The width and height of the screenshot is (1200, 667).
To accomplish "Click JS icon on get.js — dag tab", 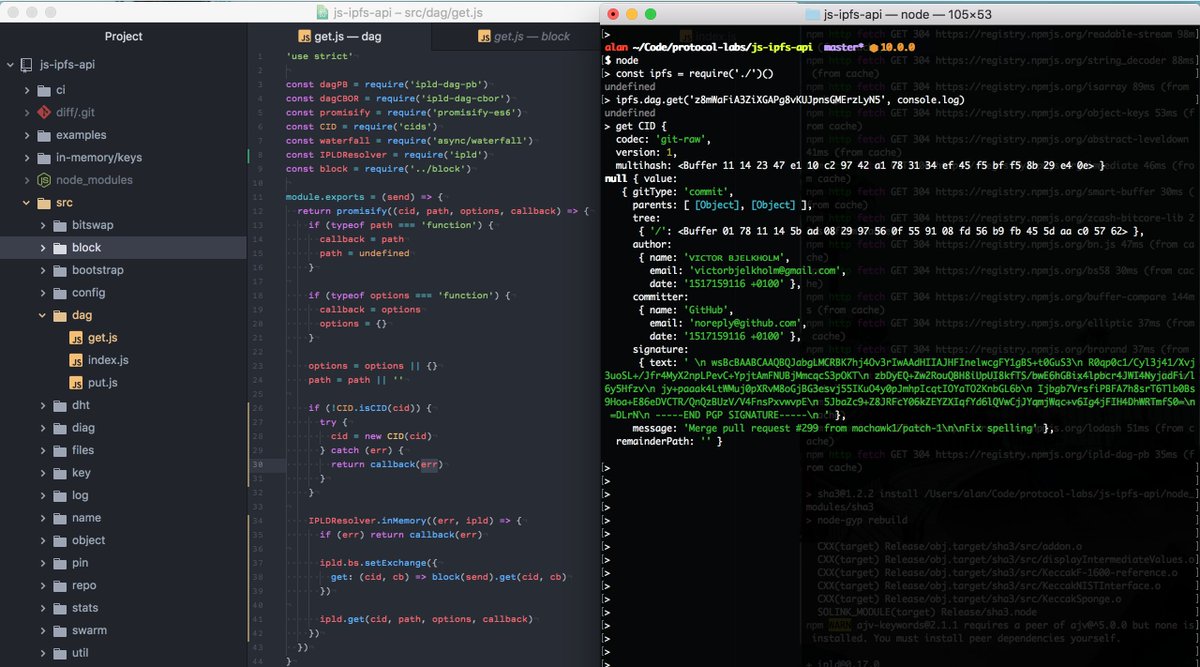I will tap(303, 37).
